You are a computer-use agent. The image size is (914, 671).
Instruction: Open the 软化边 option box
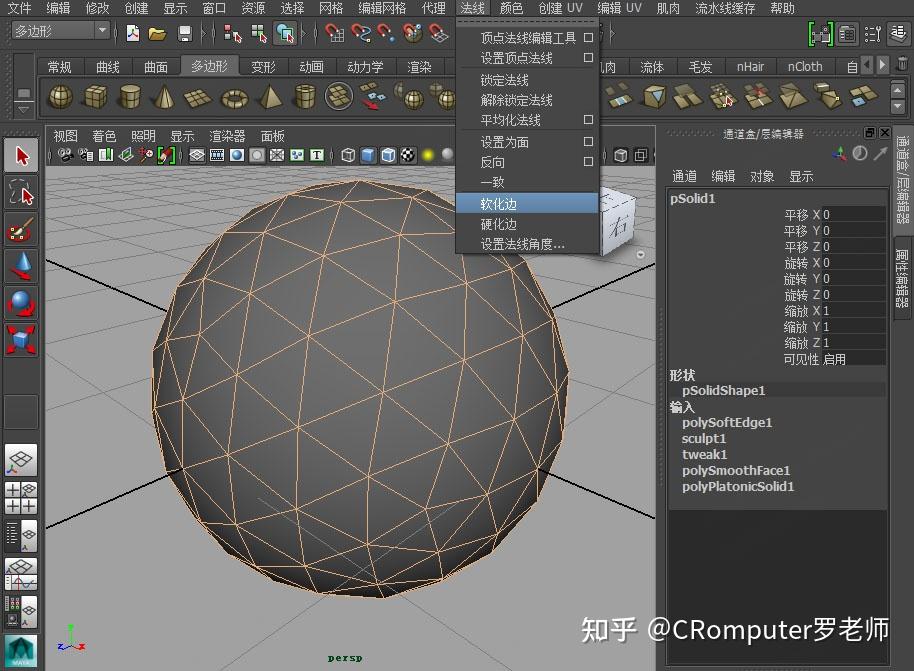point(588,201)
